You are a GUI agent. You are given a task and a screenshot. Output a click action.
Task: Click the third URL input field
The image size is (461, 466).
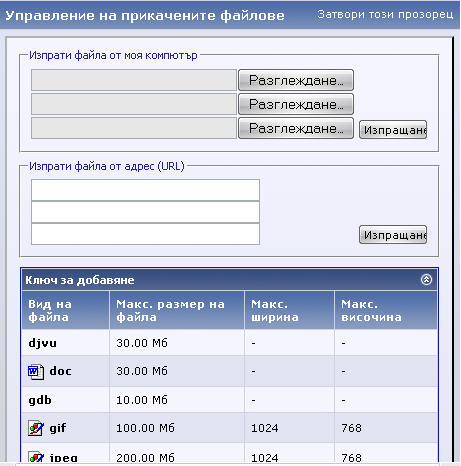[x=145, y=234]
